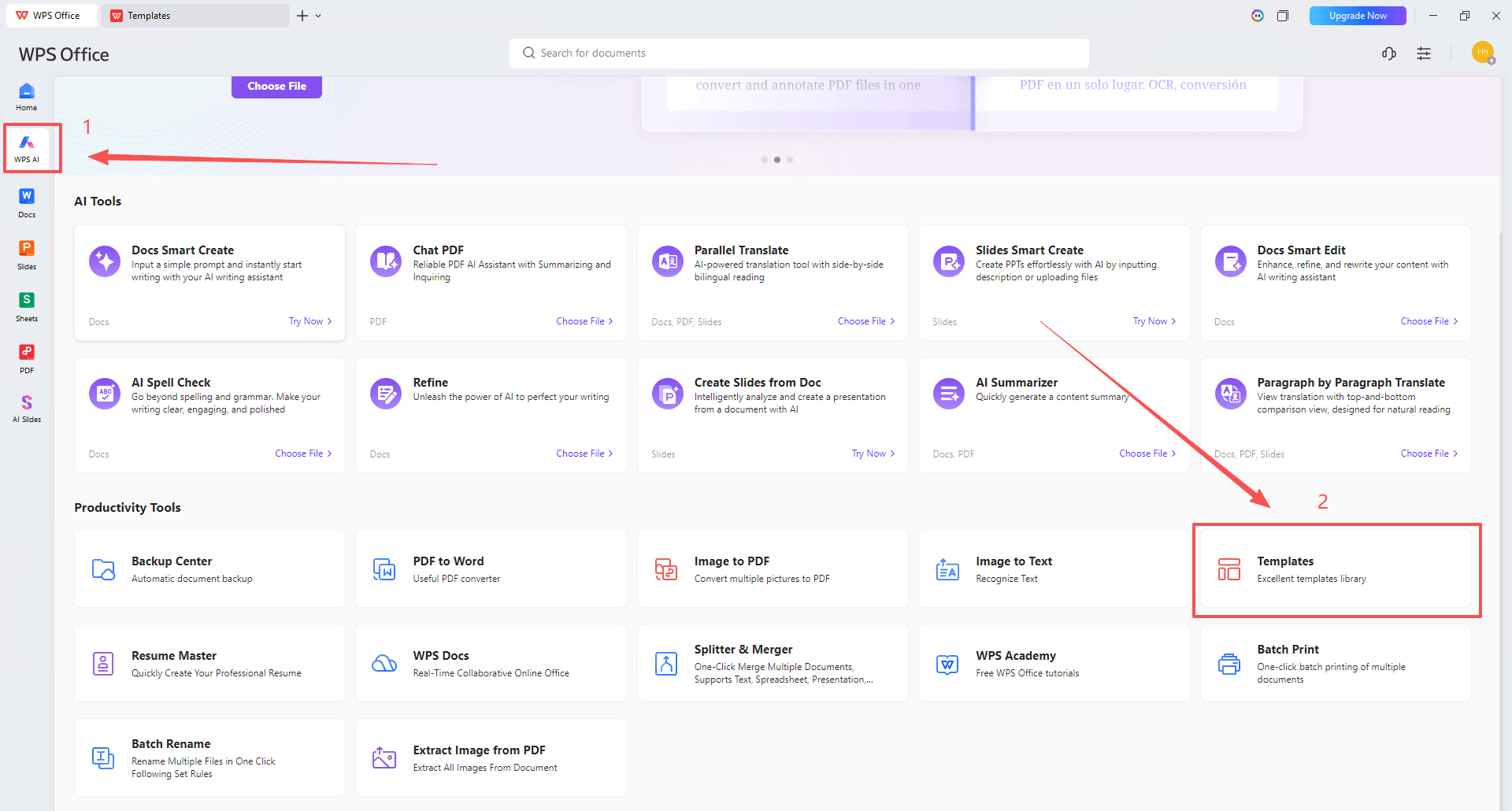Click the Upgrade Now button
This screenshot has height=811, width=1512.
[1357, 16]
